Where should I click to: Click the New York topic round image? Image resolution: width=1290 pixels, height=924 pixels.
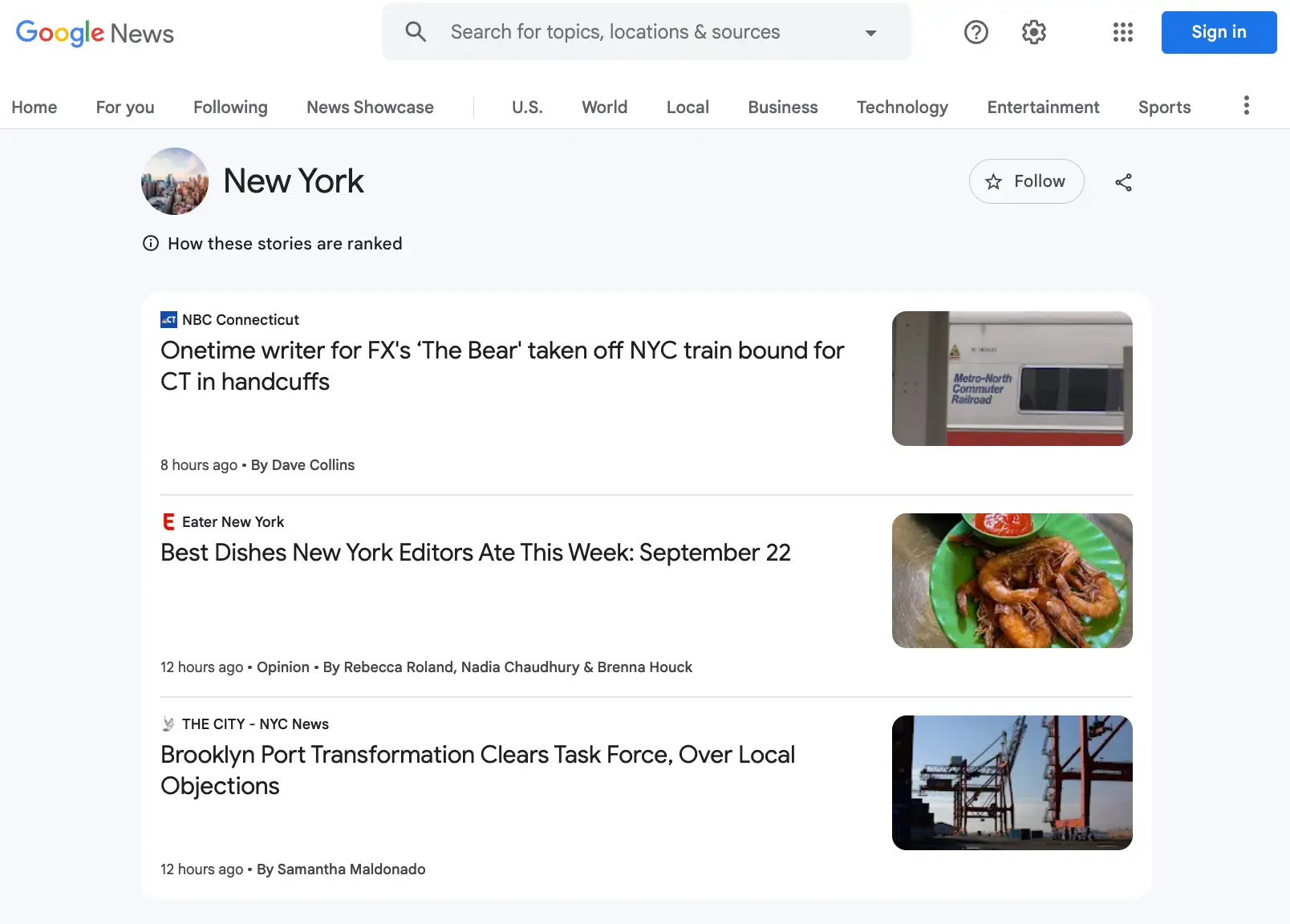point(175,181)
